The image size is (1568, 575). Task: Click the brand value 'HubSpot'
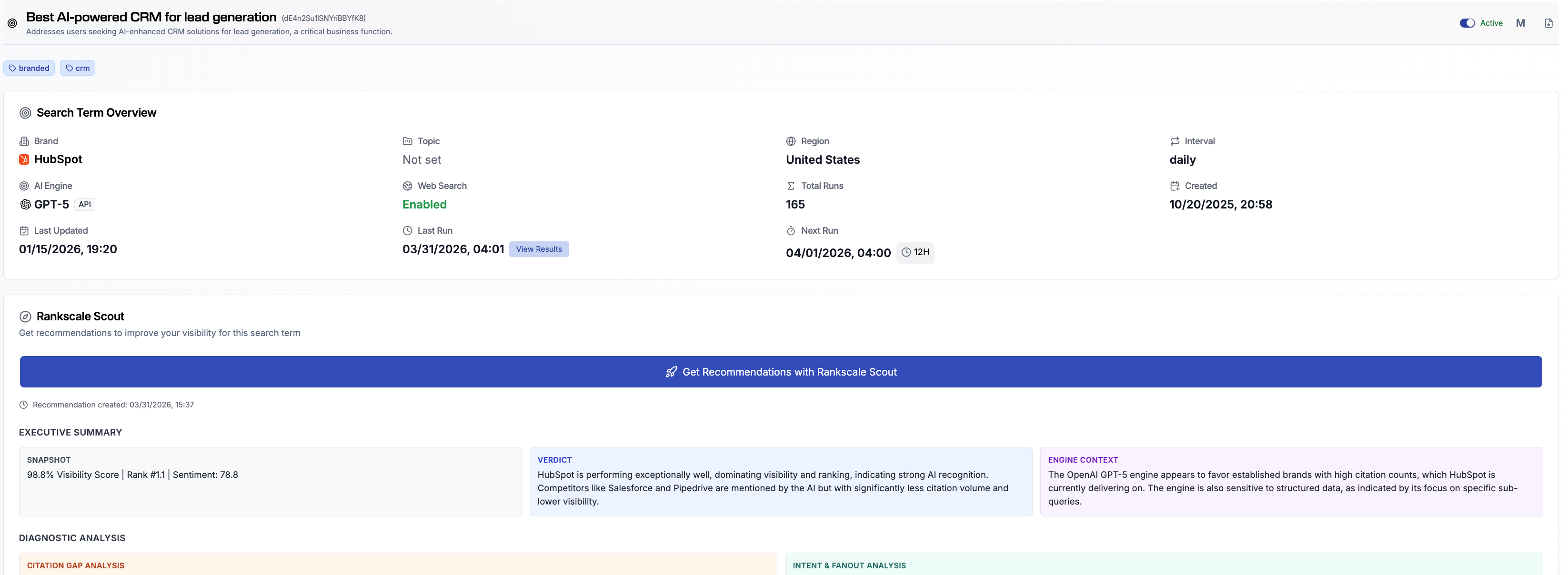pyautogui.click(x=58, y=159)
